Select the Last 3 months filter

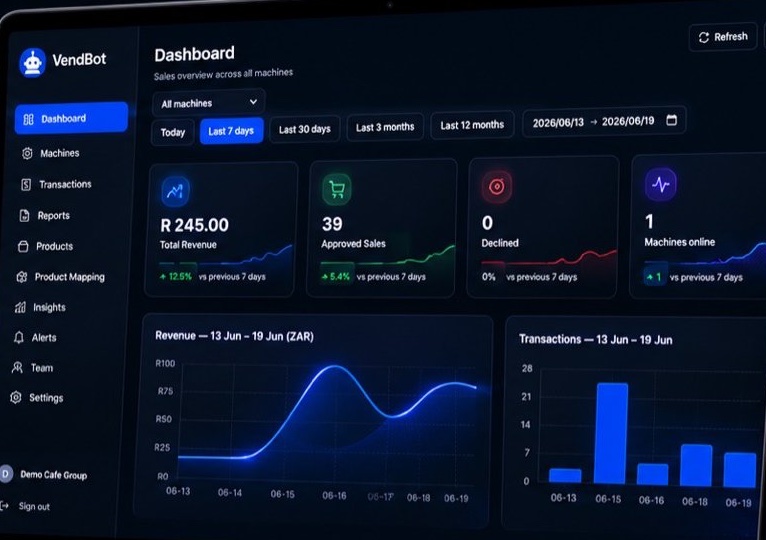(x=385, y=128)
